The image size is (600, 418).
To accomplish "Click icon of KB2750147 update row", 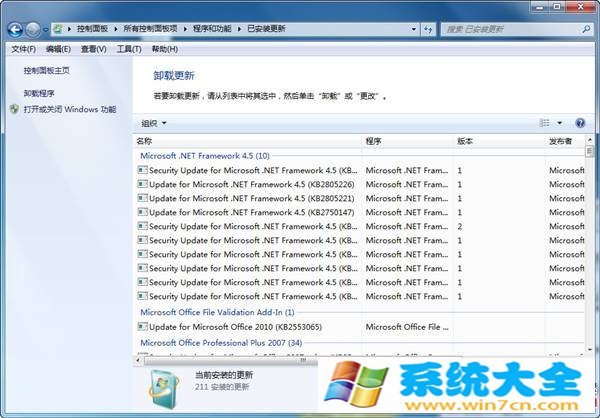I will pos(142,212).
